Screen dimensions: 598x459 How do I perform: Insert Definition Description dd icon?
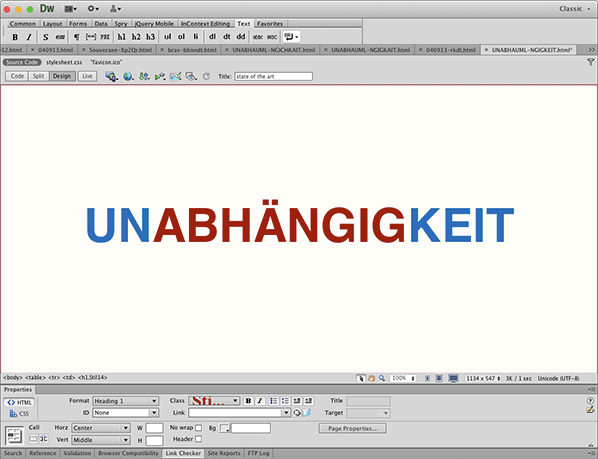pyautogui.click(x=241, y=37)
